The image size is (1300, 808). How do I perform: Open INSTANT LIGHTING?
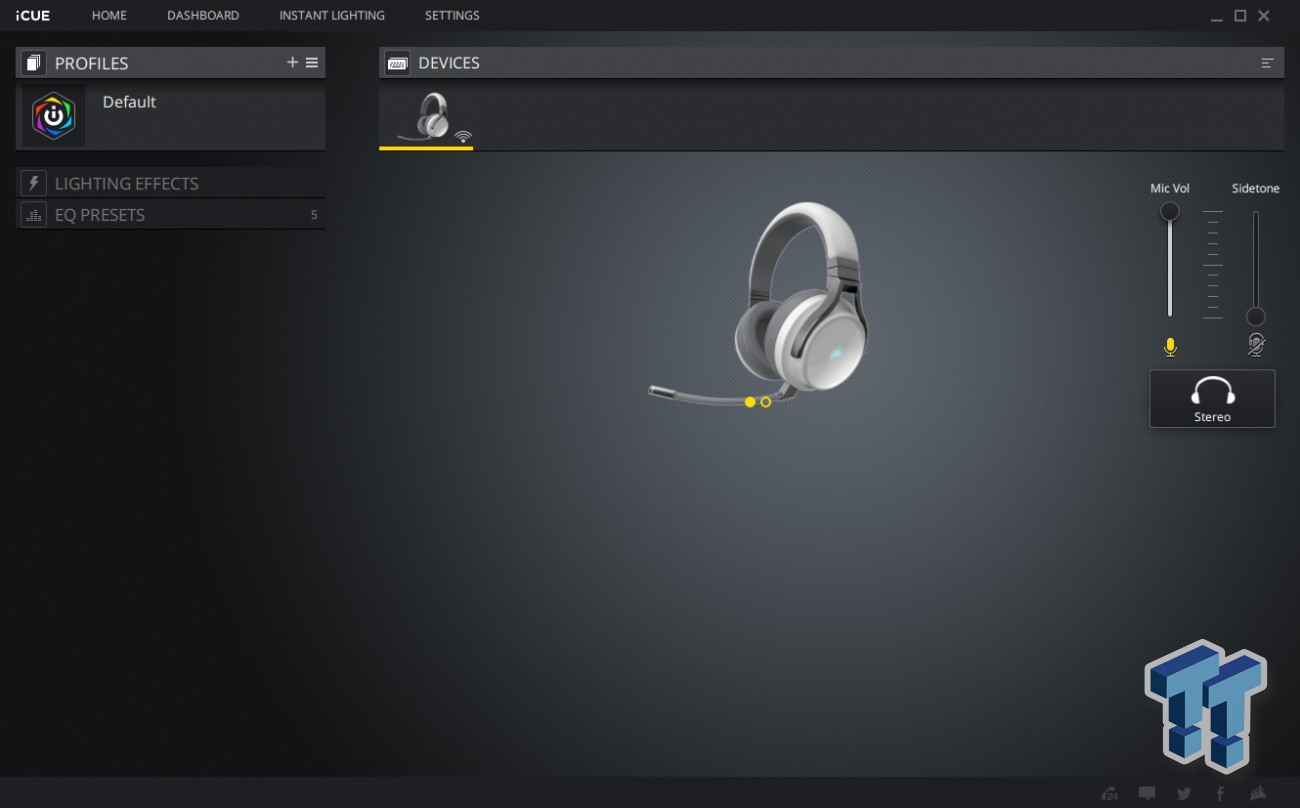pyautogui.click(x=332, y=15)
